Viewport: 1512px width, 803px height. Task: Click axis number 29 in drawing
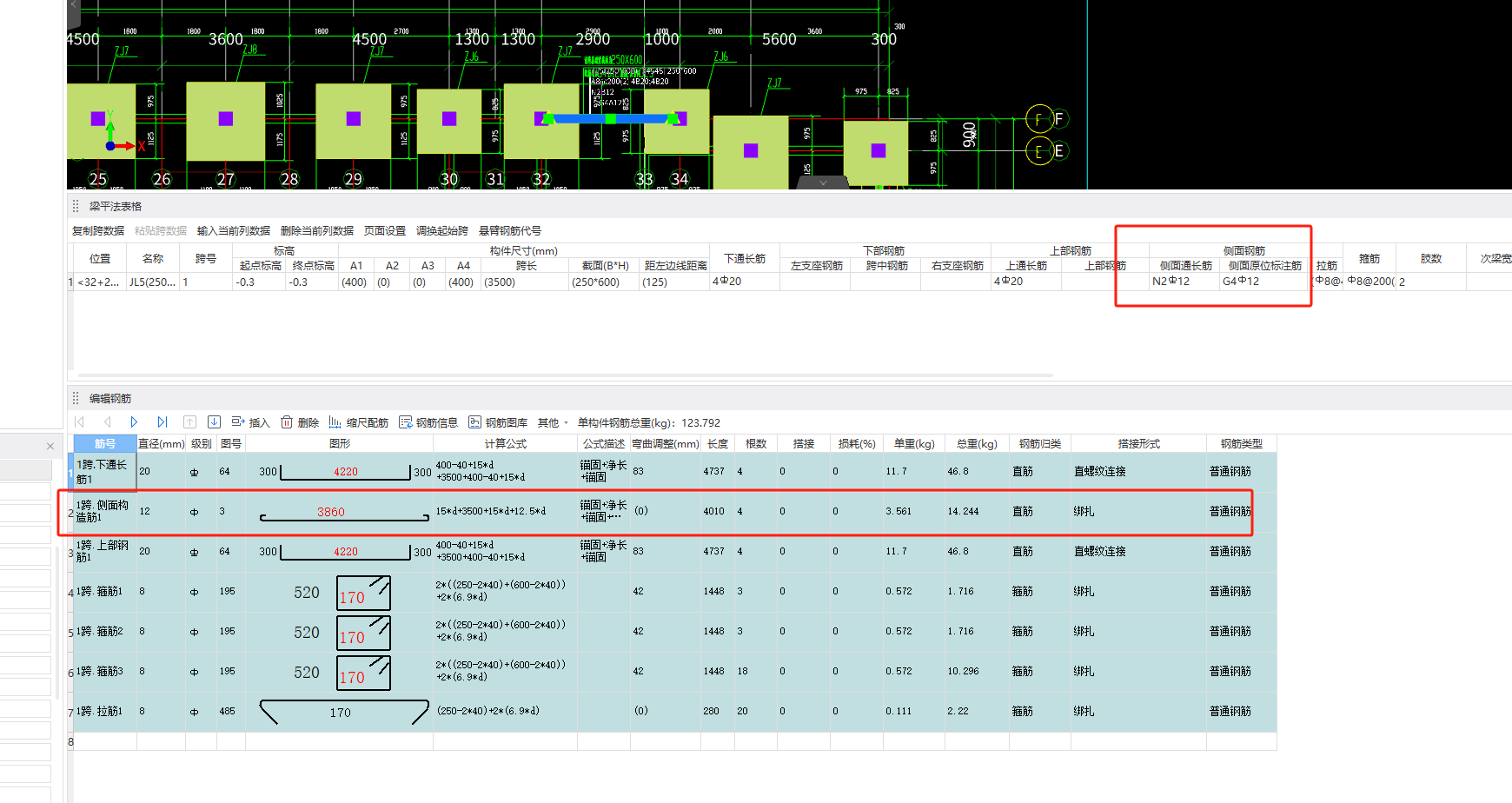[353, 179]
